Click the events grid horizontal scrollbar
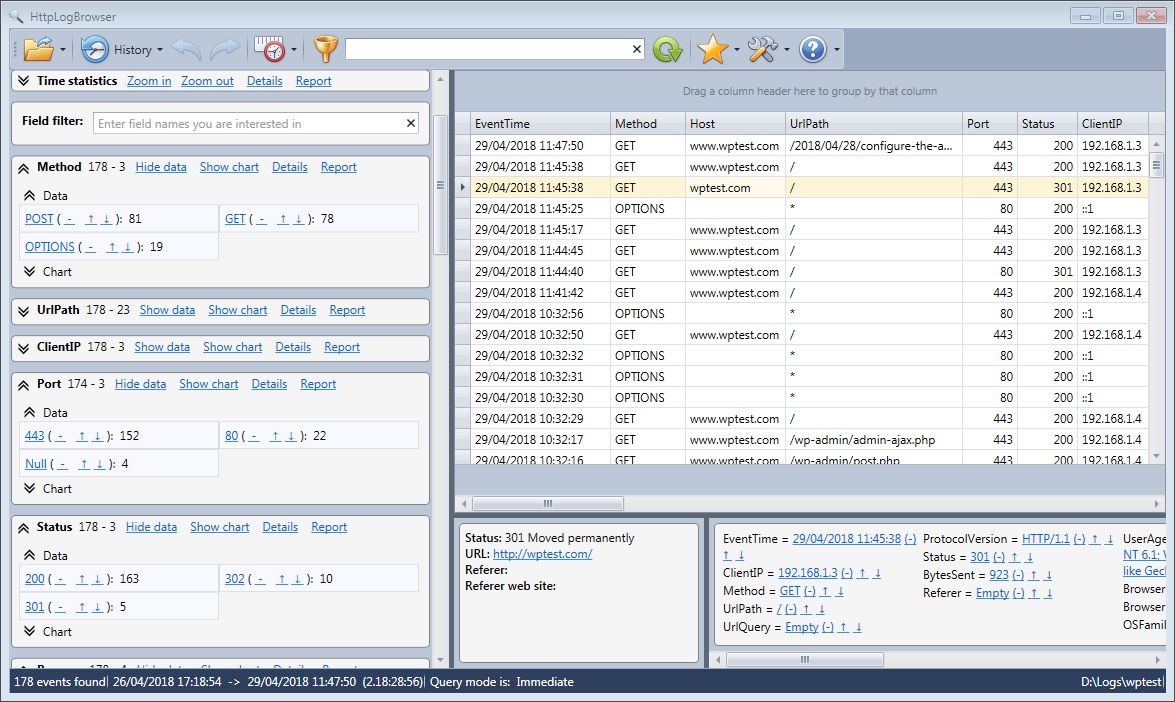This screenshot has height=702, width=1175. (x=548, y=503)
